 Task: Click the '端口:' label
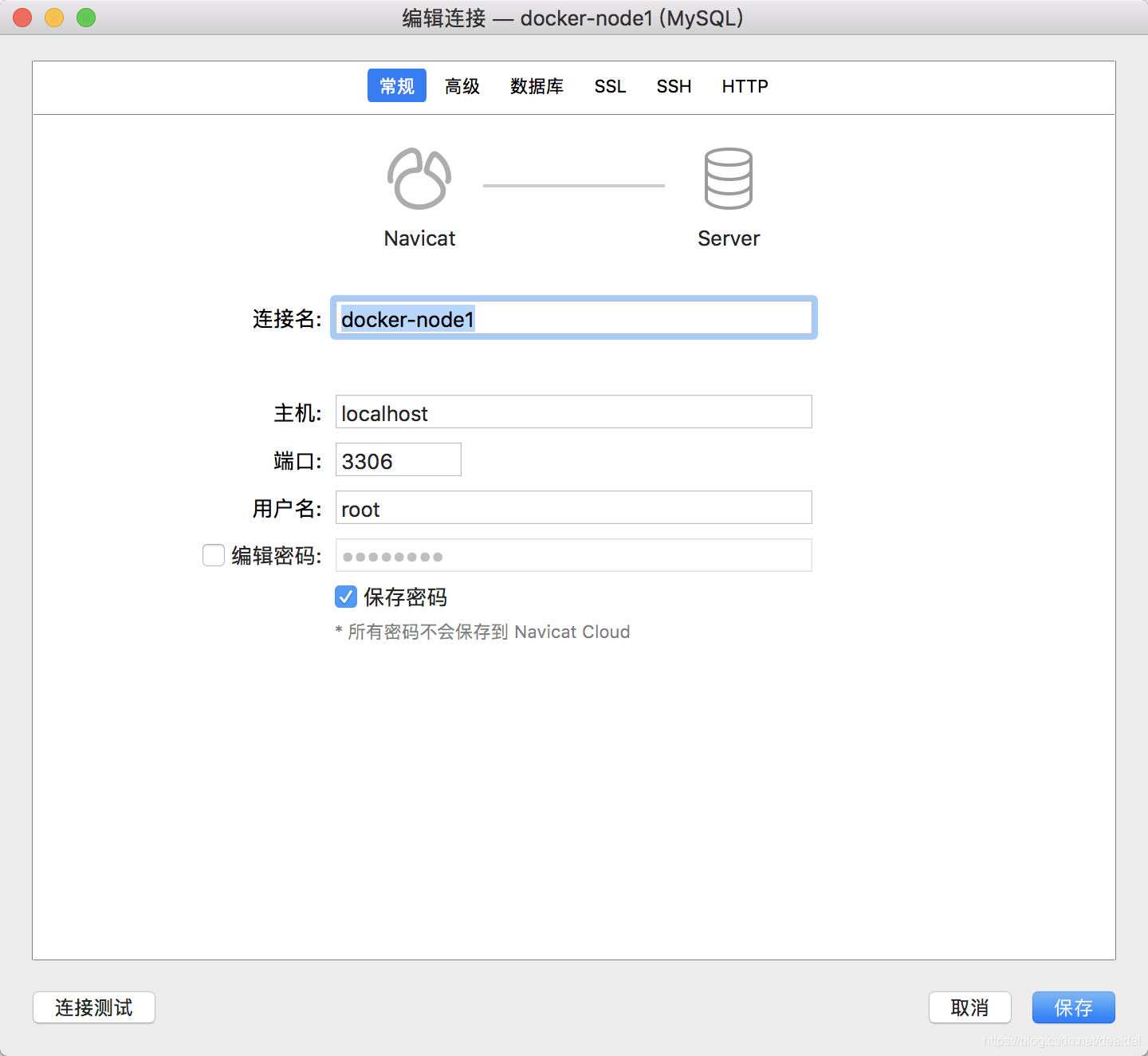click(297, 460)
